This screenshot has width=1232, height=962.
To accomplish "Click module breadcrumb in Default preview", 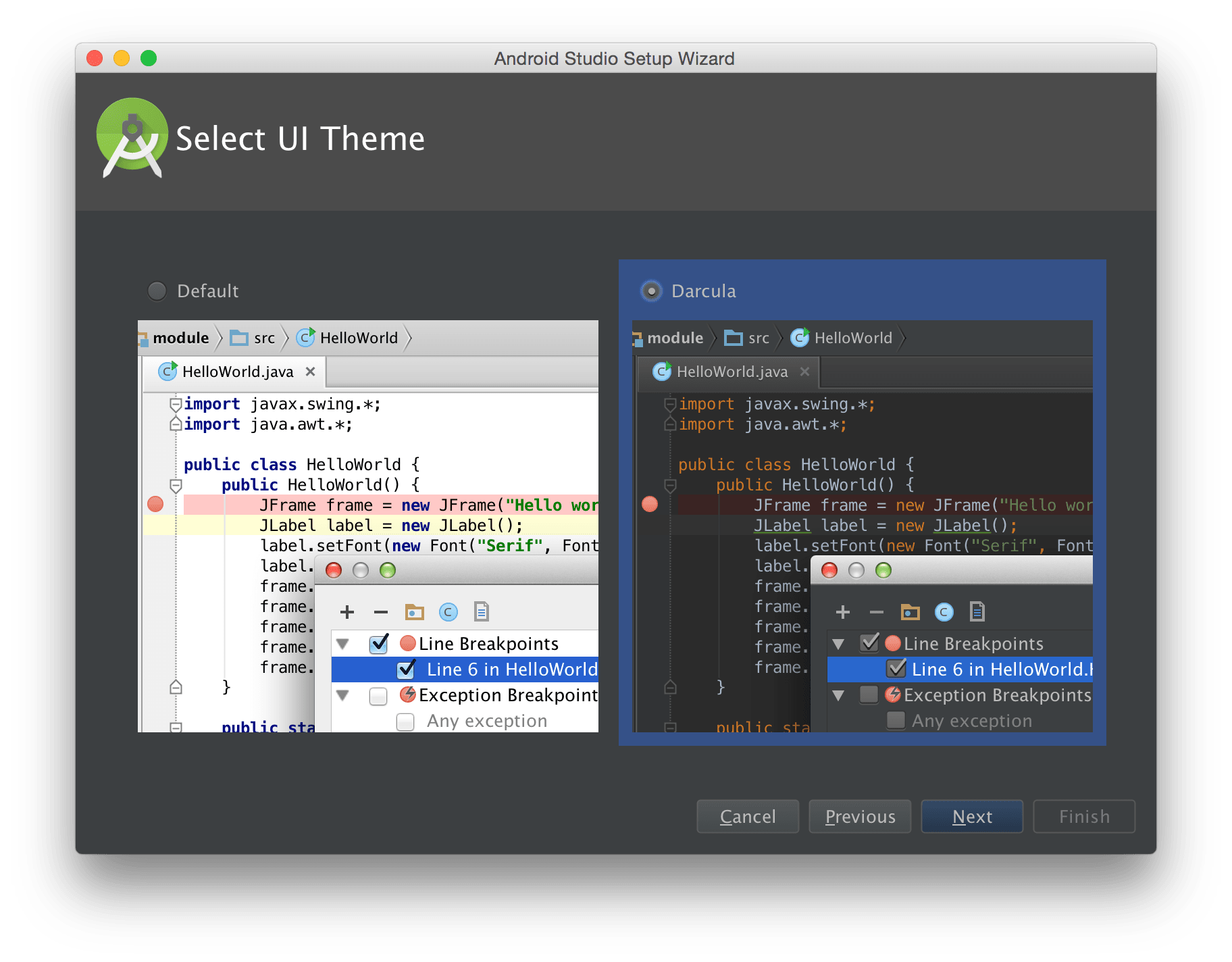I will point(180,338).
